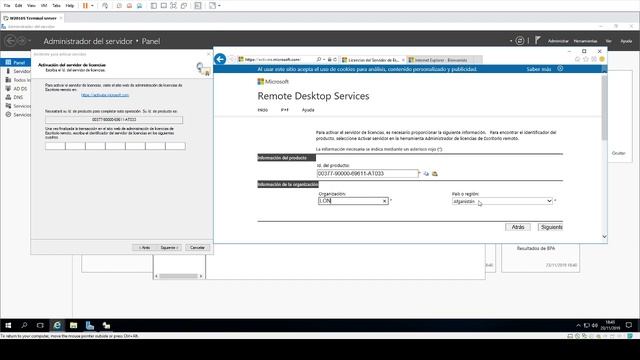Click the Organización text field
Screen dimensions: 640x360
(x=353, y=201)
